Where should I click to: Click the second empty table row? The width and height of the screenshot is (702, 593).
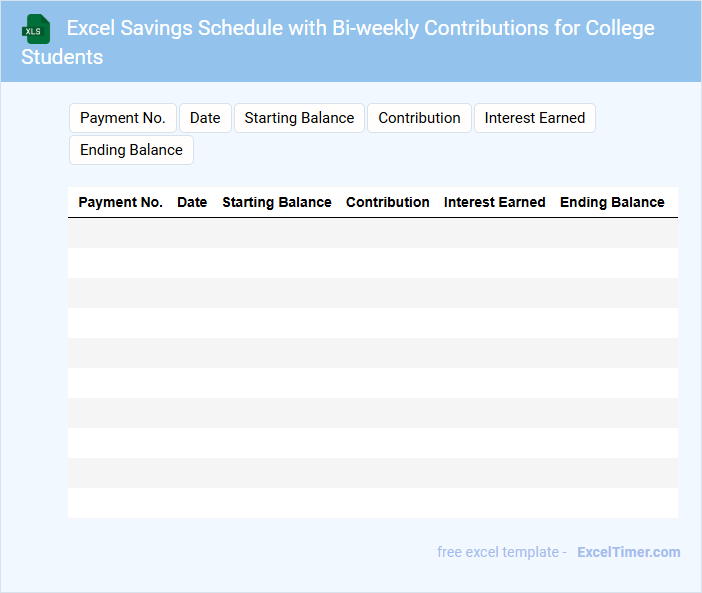372,263
